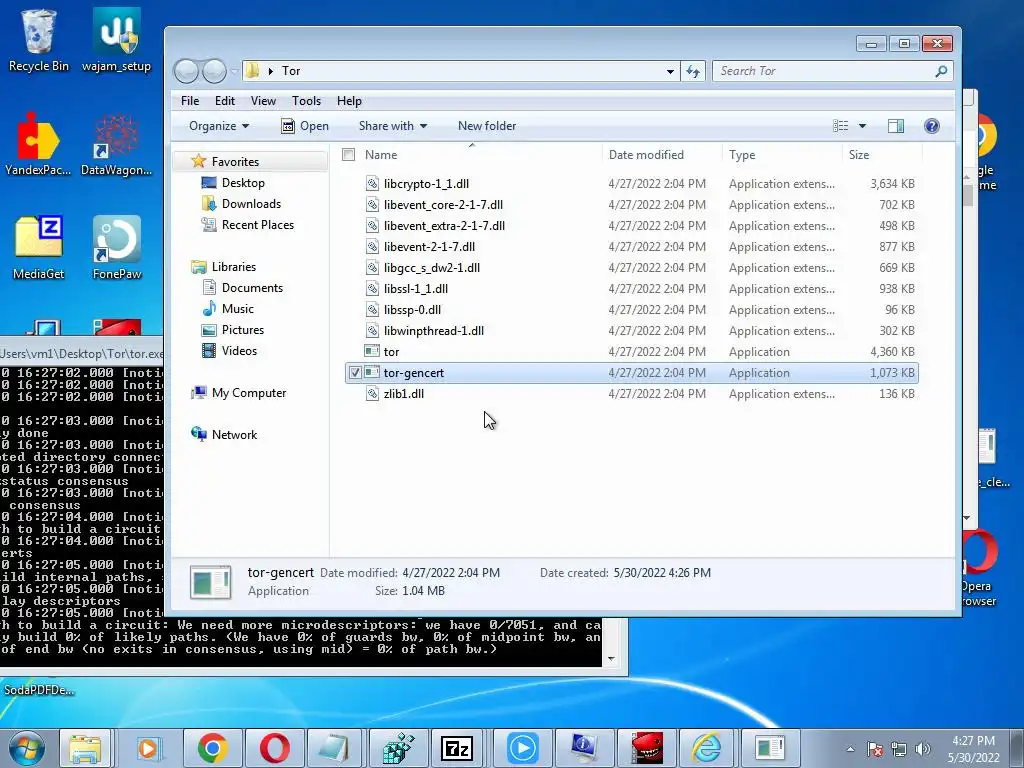Launch Internet Explorer from the taskbar

707,748
